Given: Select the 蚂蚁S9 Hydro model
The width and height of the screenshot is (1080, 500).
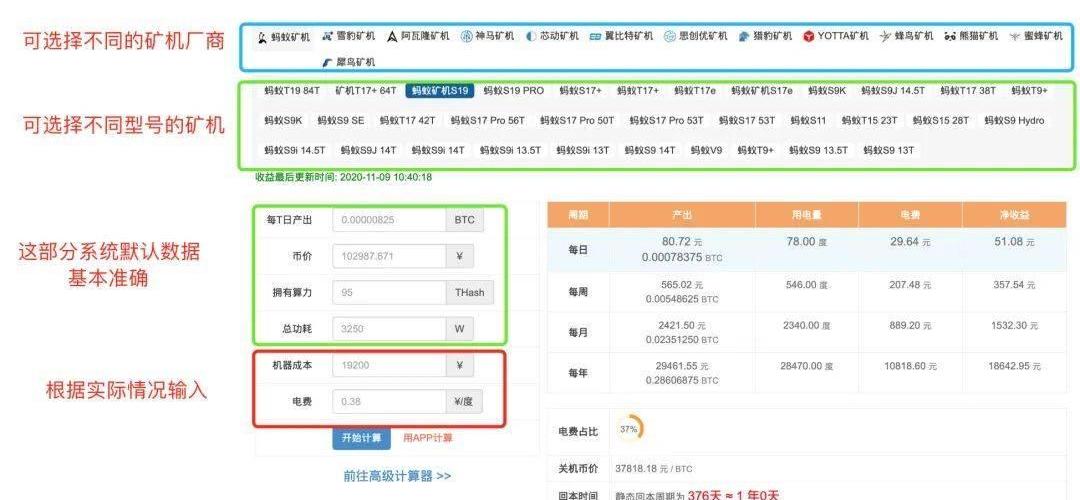Looking at the screenshot, I should coord(1014,121).
